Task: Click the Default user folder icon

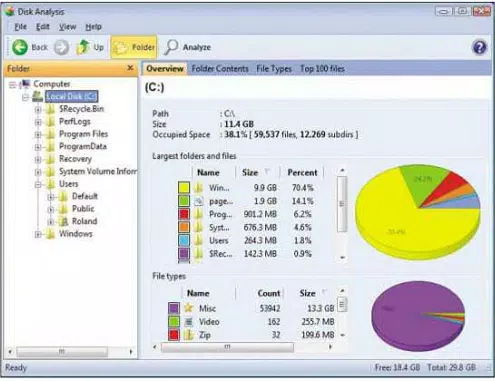Action: coord(63,196)
